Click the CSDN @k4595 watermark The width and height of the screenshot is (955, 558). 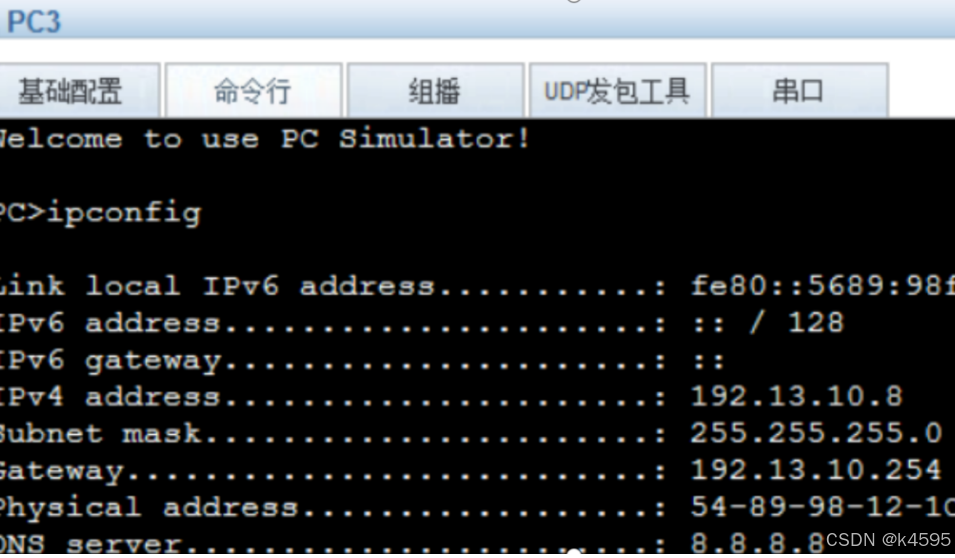(888, 540)
